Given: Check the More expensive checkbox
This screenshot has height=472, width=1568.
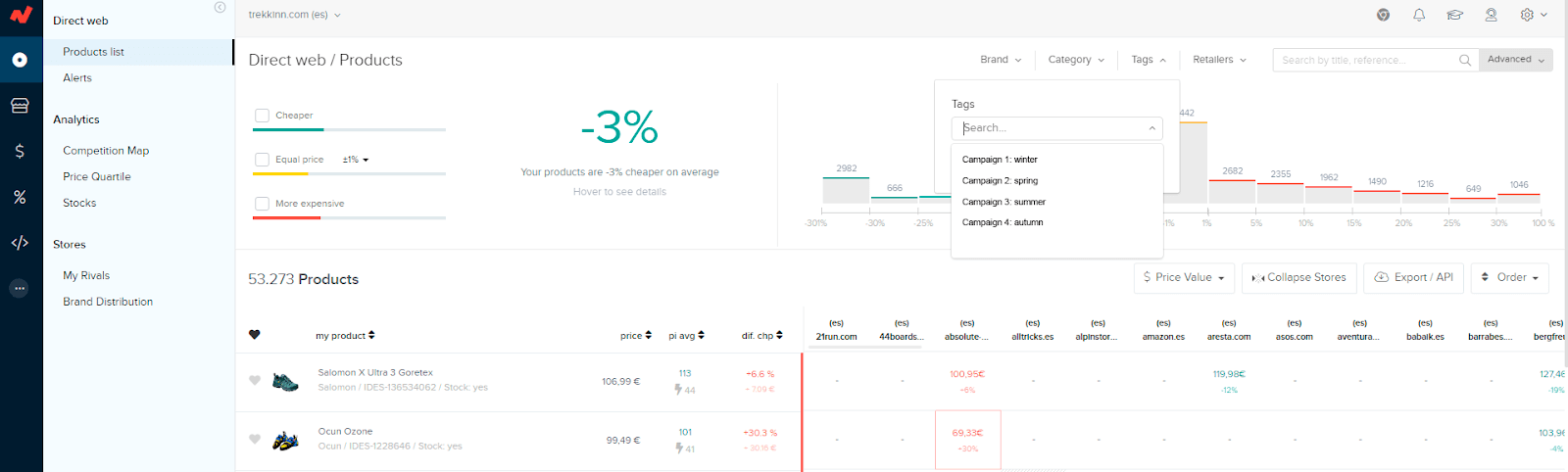Looking at the screenshot, I should pos(262,204).
